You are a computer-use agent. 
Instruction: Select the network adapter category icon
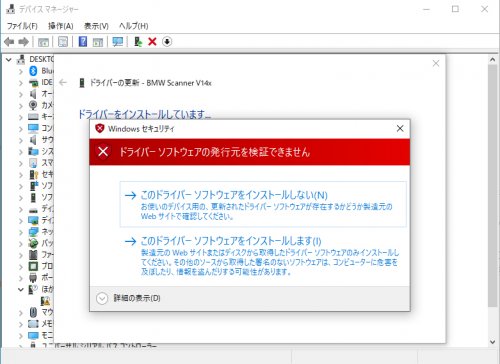click(33, 231)
